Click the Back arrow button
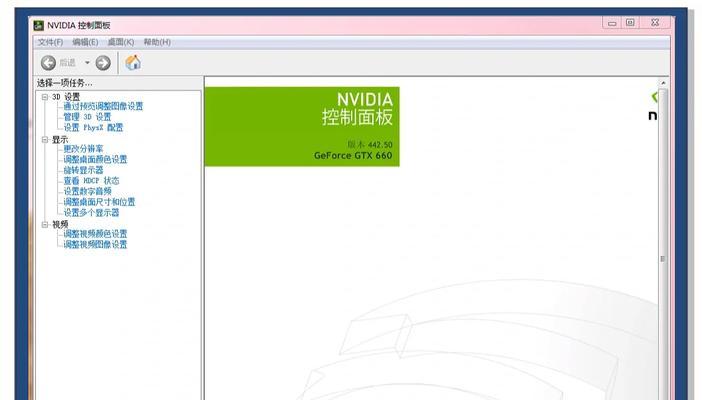This screenshot has width=702, height=400. pyautogui.click(x=48, y=63)
